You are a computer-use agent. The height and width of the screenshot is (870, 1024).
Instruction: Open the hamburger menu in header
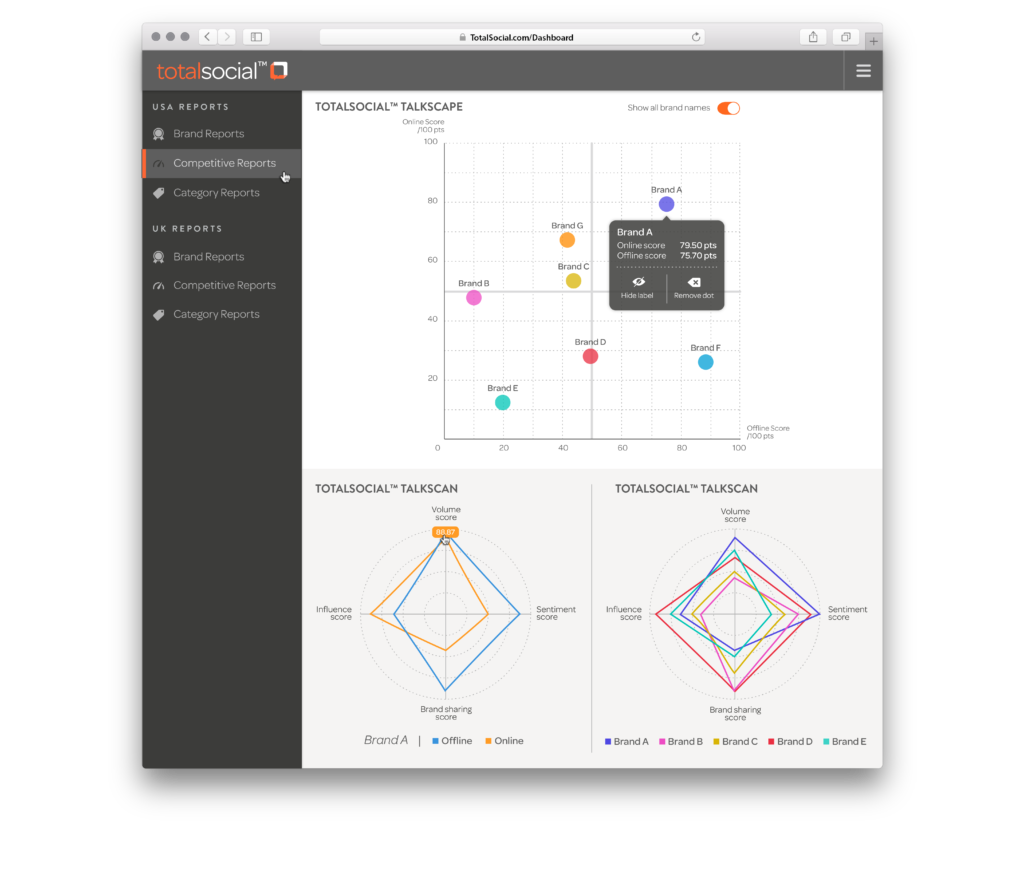863,71
